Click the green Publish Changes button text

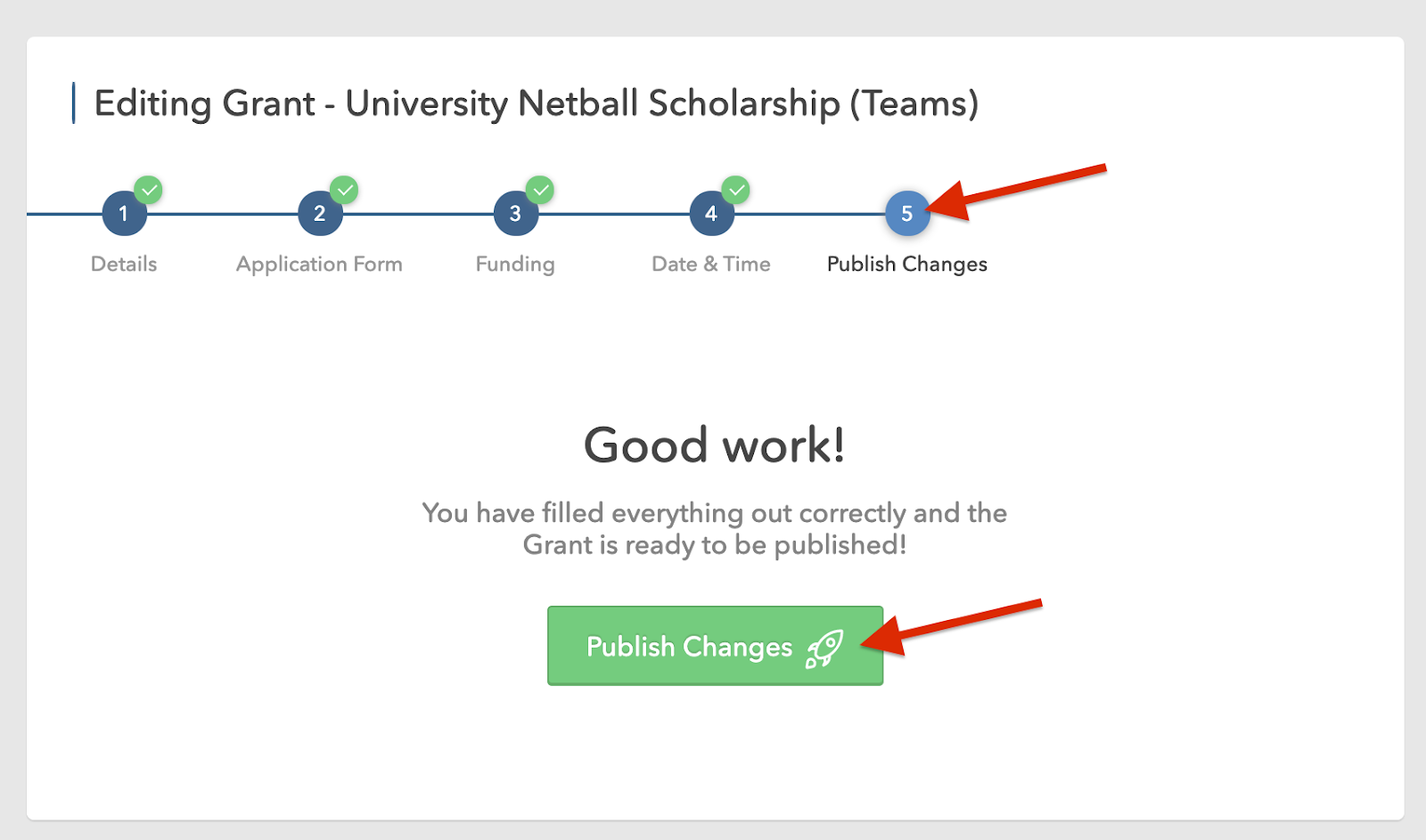[689, 647]
